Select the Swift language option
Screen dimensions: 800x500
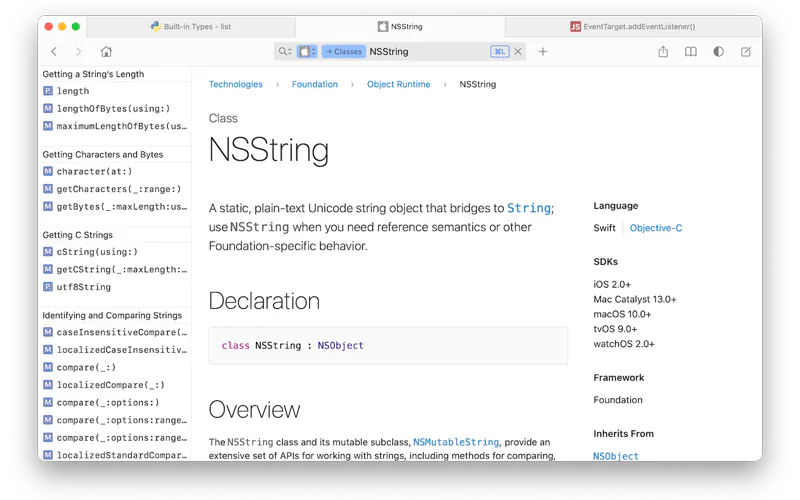click(x=605, y=228)
